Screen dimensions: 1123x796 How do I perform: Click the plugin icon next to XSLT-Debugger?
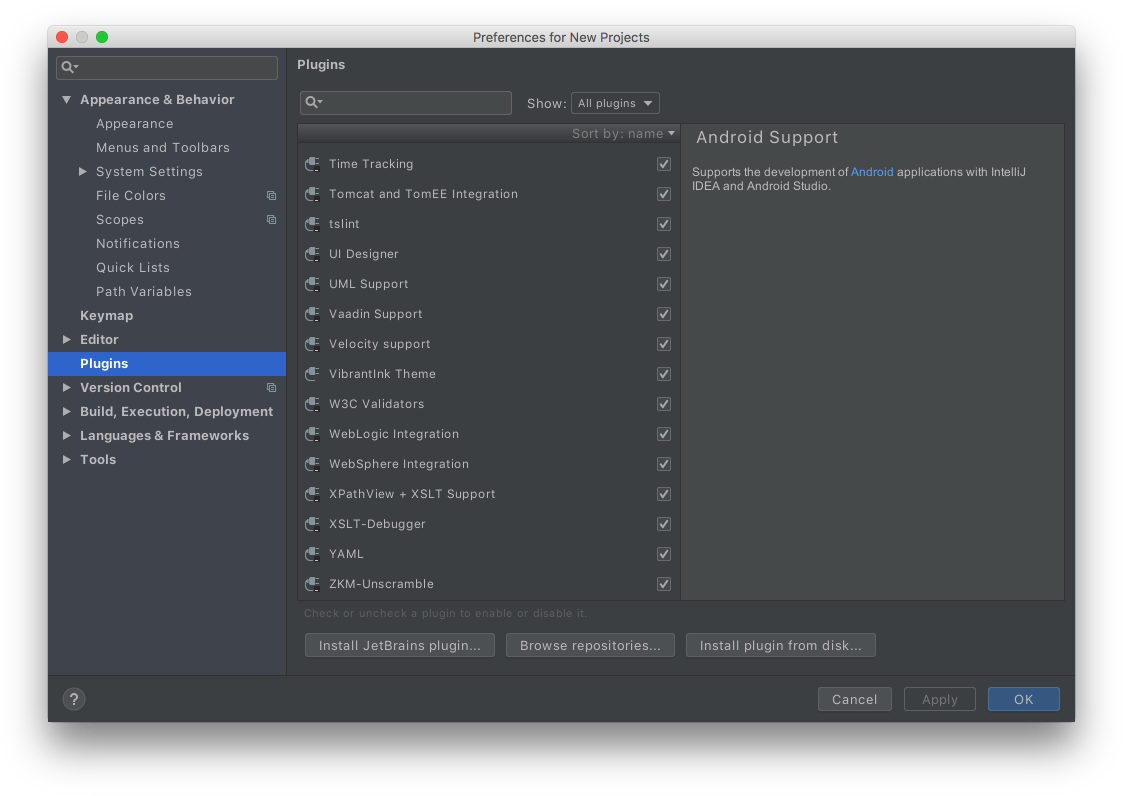pos(312,524)
